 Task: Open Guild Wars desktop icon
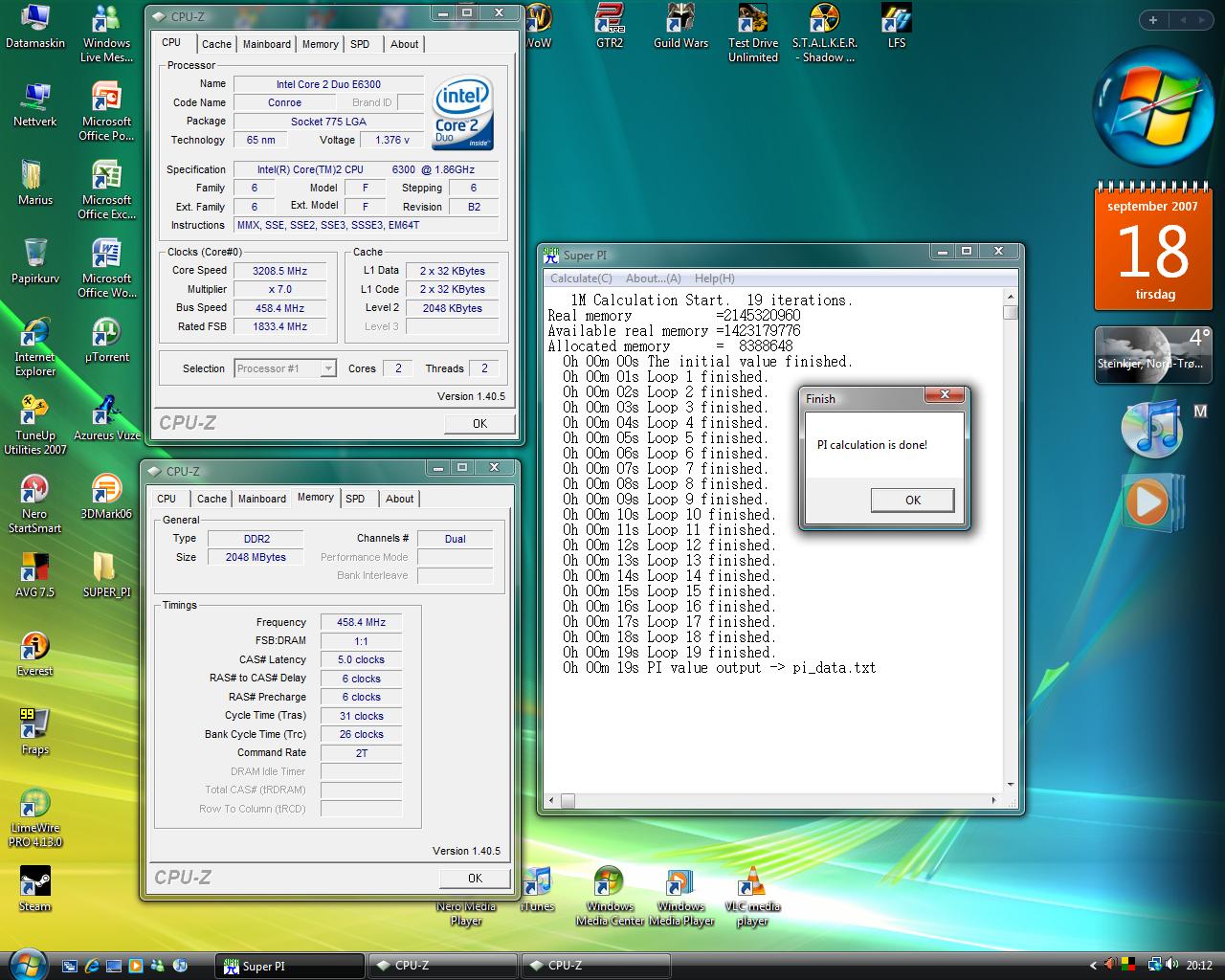click(x=680, y=27)
